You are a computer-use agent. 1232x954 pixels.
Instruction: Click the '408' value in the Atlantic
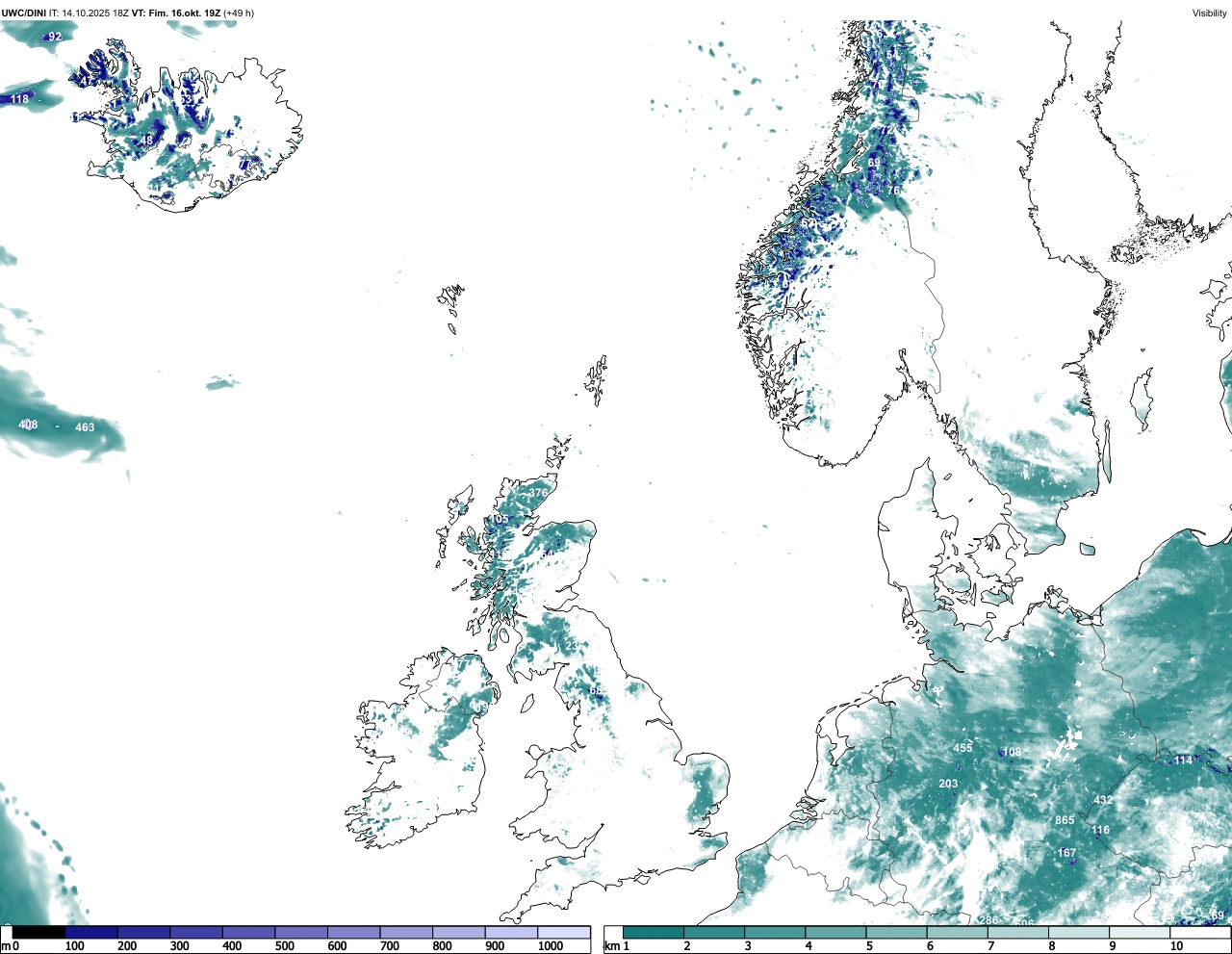pyautogui.click(x=28, y=425)
